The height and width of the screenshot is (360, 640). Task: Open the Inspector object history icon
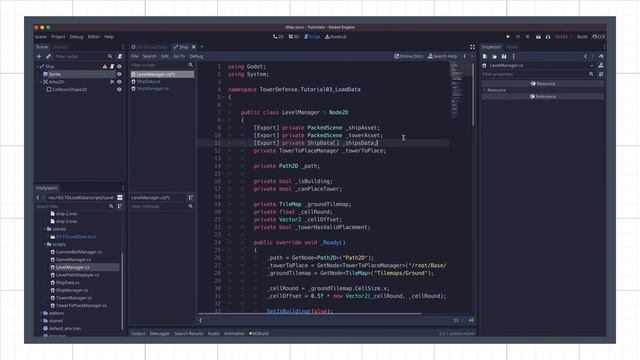pyautogui.click(x=601, y=56)
